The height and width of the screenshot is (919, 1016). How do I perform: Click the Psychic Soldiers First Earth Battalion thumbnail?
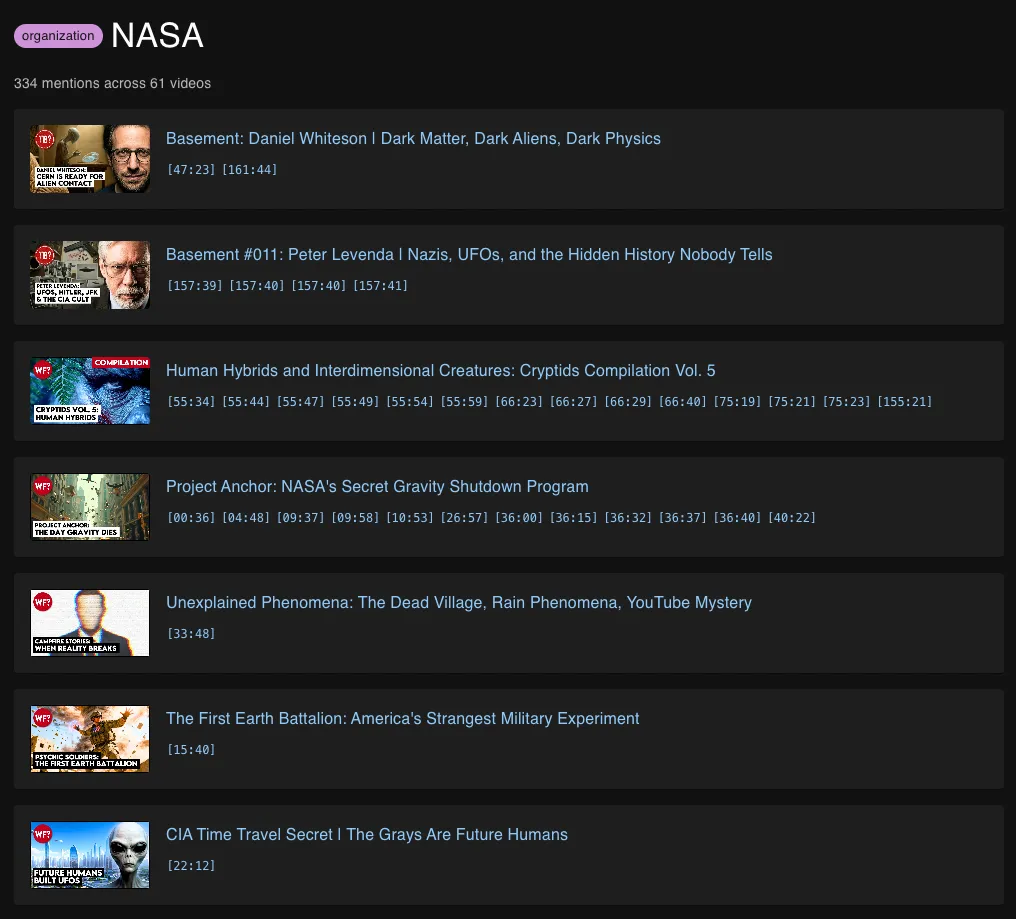coord(90,739)
